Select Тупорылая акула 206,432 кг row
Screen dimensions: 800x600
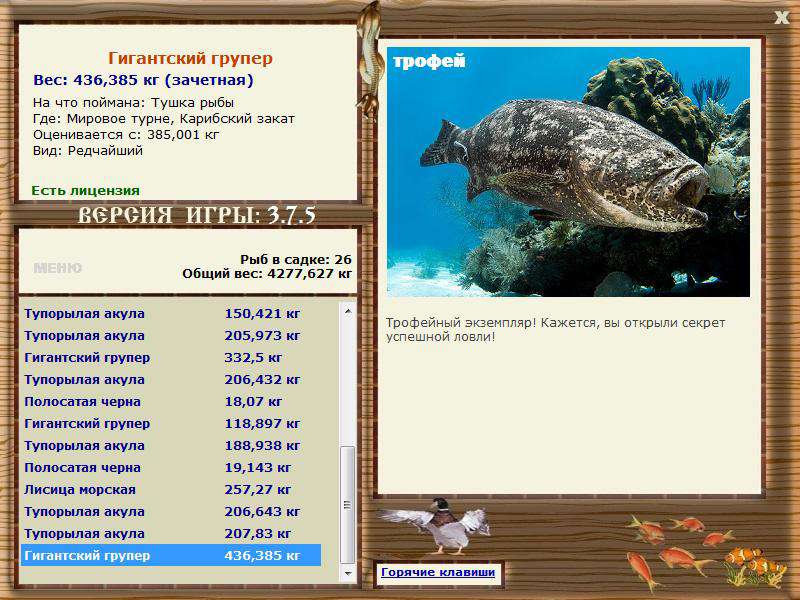coord(171,380)
